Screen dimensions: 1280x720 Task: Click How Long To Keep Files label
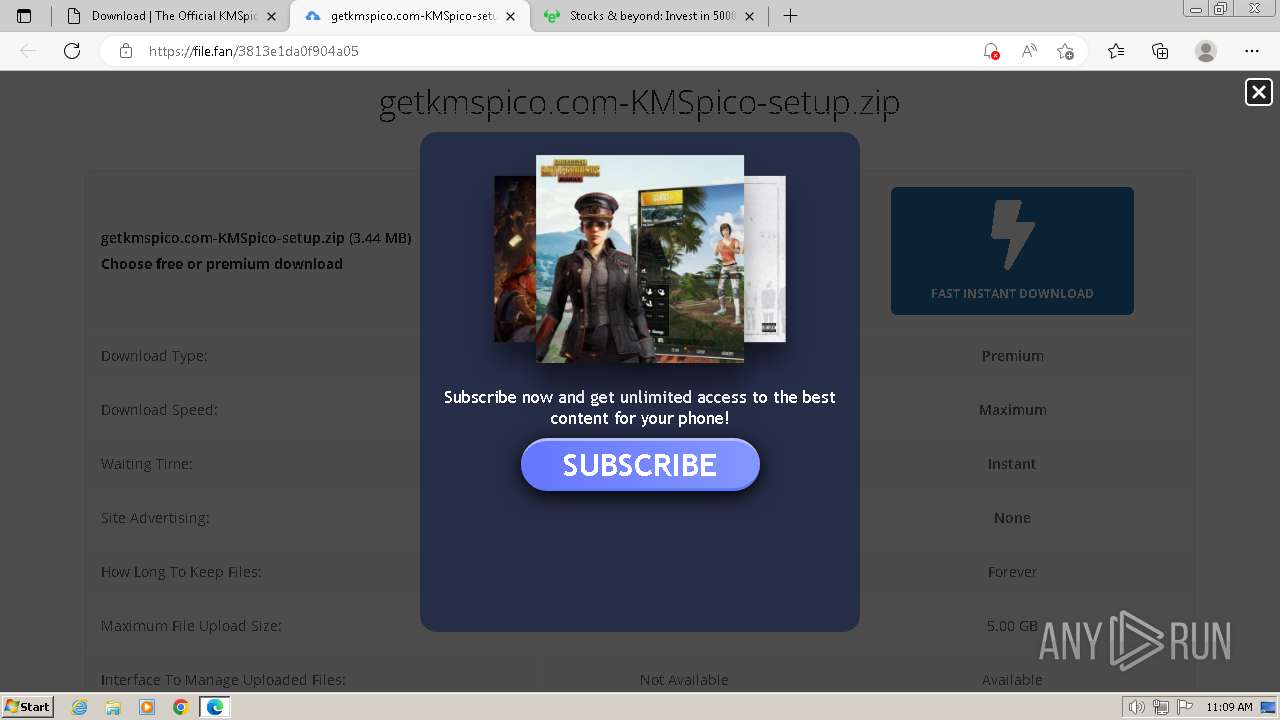[181, 572]
